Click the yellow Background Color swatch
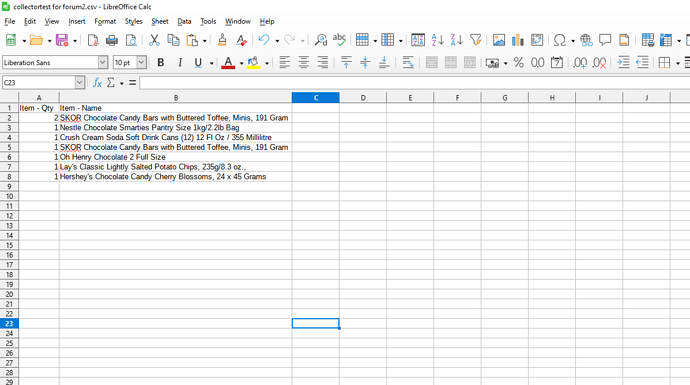This screenshot has width=690, height=385. (253, 62)
